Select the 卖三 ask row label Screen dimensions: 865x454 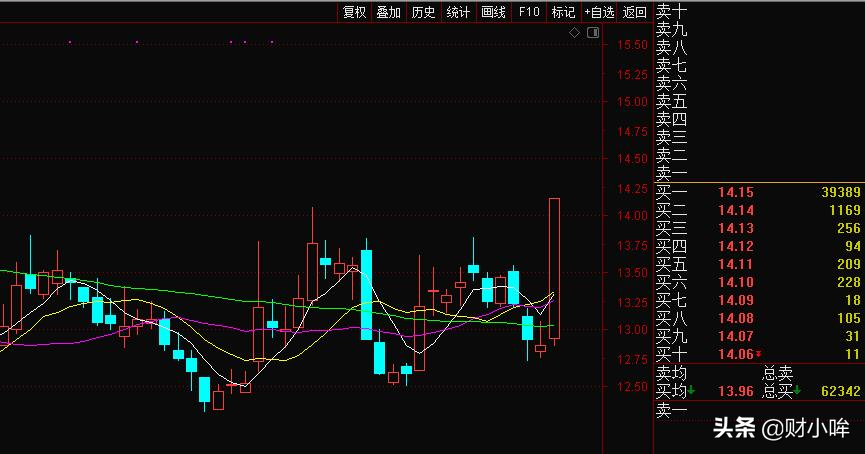click(x=671, y=138)
